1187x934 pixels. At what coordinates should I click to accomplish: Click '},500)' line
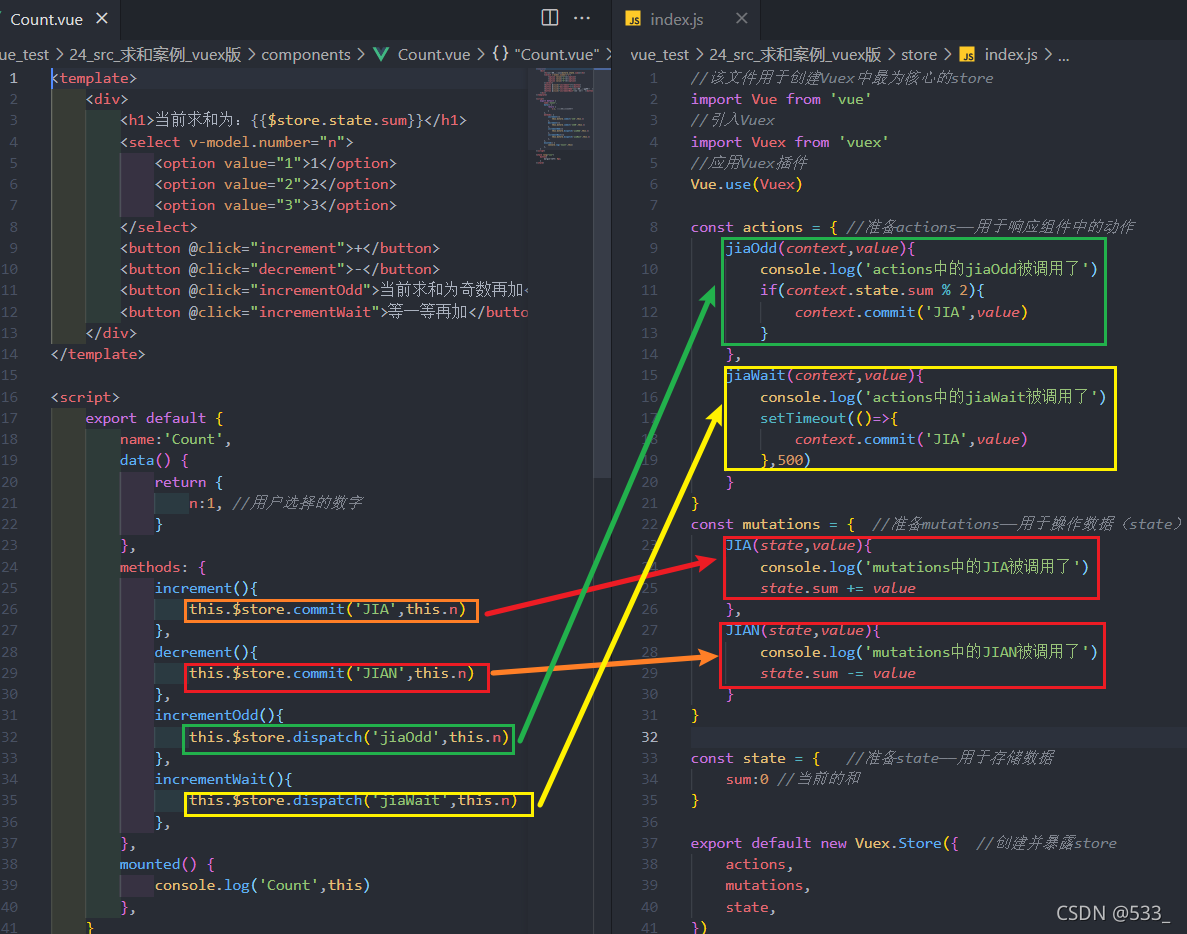[x=786, y=460]
